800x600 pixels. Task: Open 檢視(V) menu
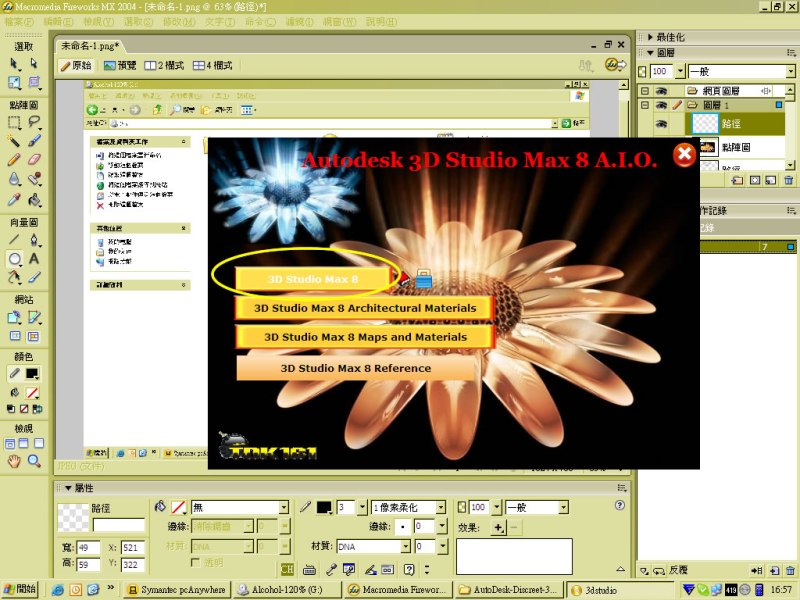(99, 22)
